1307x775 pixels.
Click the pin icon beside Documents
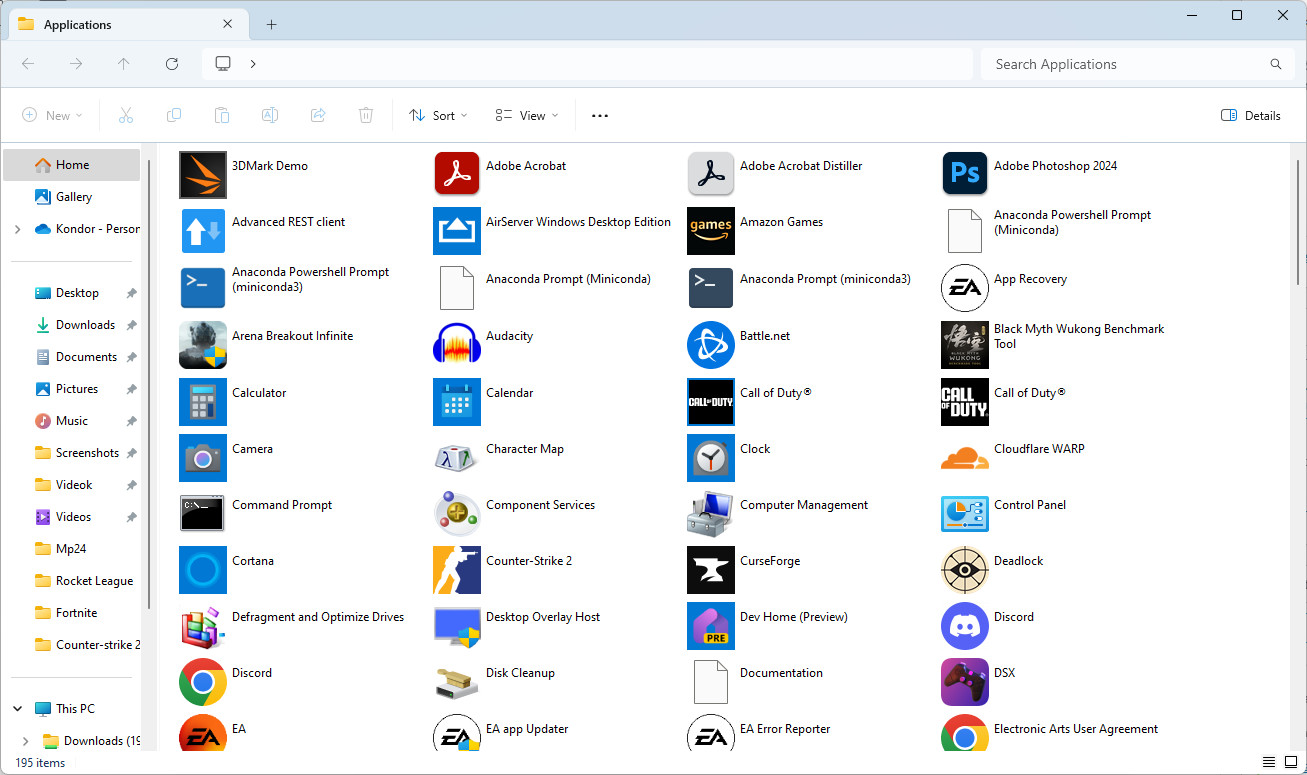pyautogui.click(x=132, y=357)
